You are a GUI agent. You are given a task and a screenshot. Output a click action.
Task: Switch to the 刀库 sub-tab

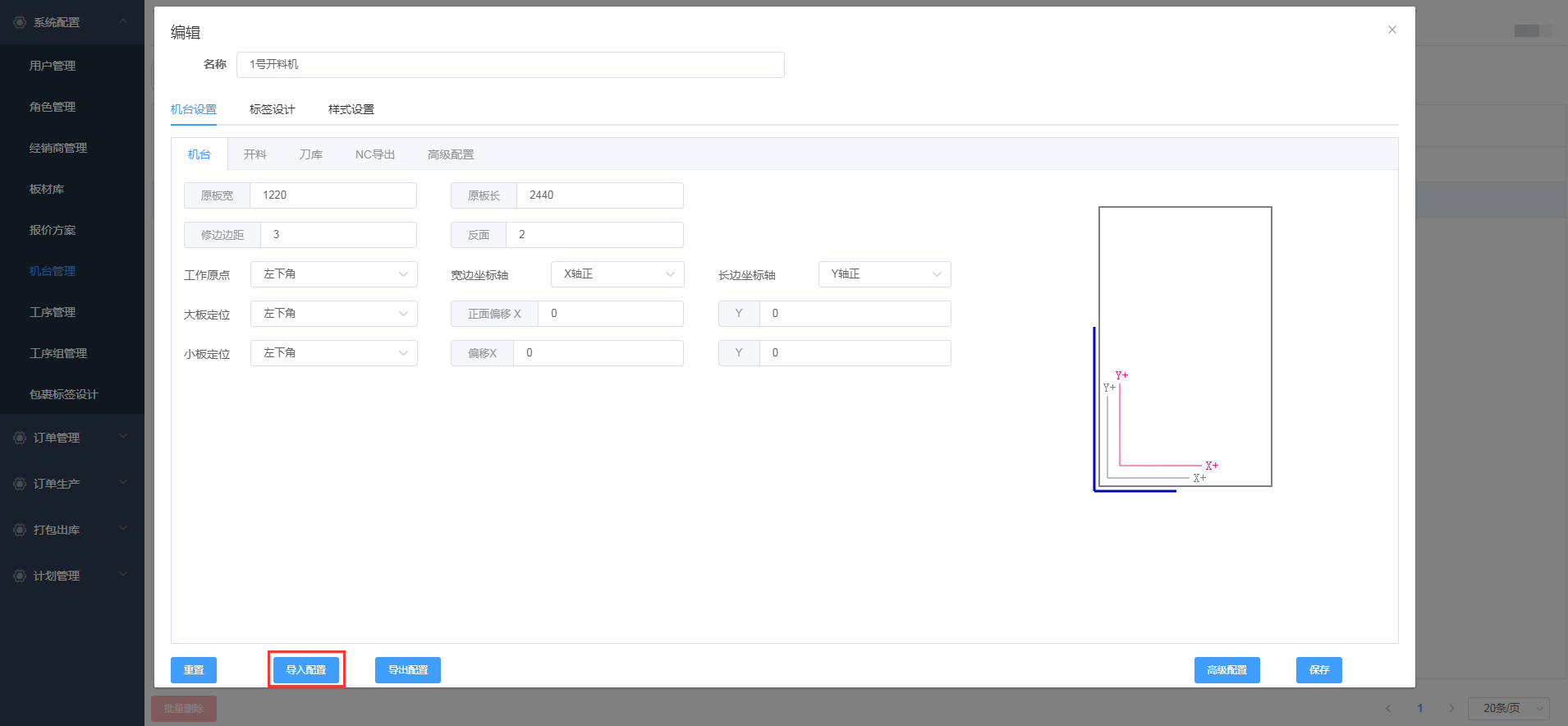click(310, 154)
